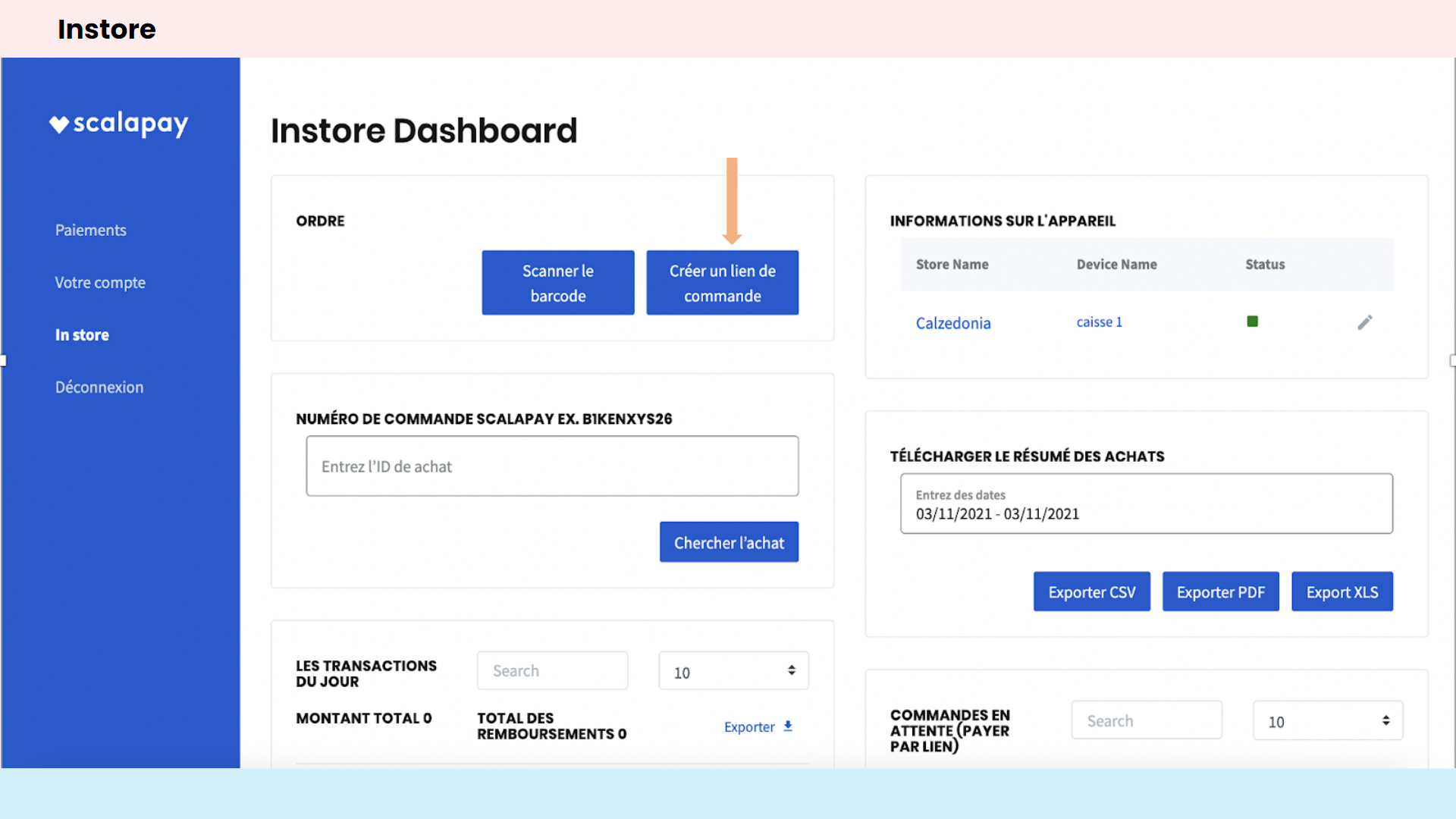Viewport: 1456px width, 819px height.
Task: Focus the Entrez l'ID de achat field
Action: pos(552,466)
